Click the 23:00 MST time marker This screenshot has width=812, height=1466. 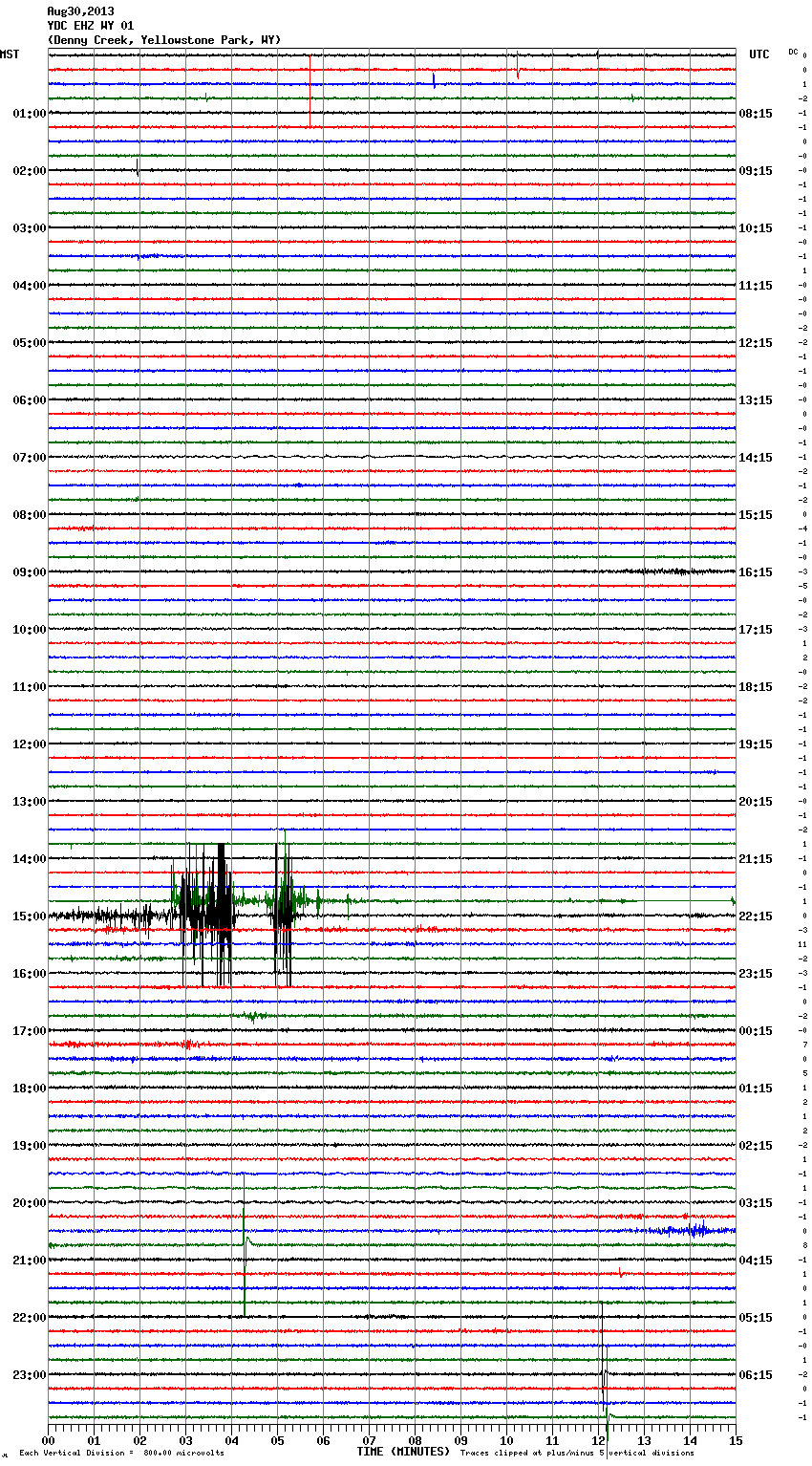click(29, 1375)
